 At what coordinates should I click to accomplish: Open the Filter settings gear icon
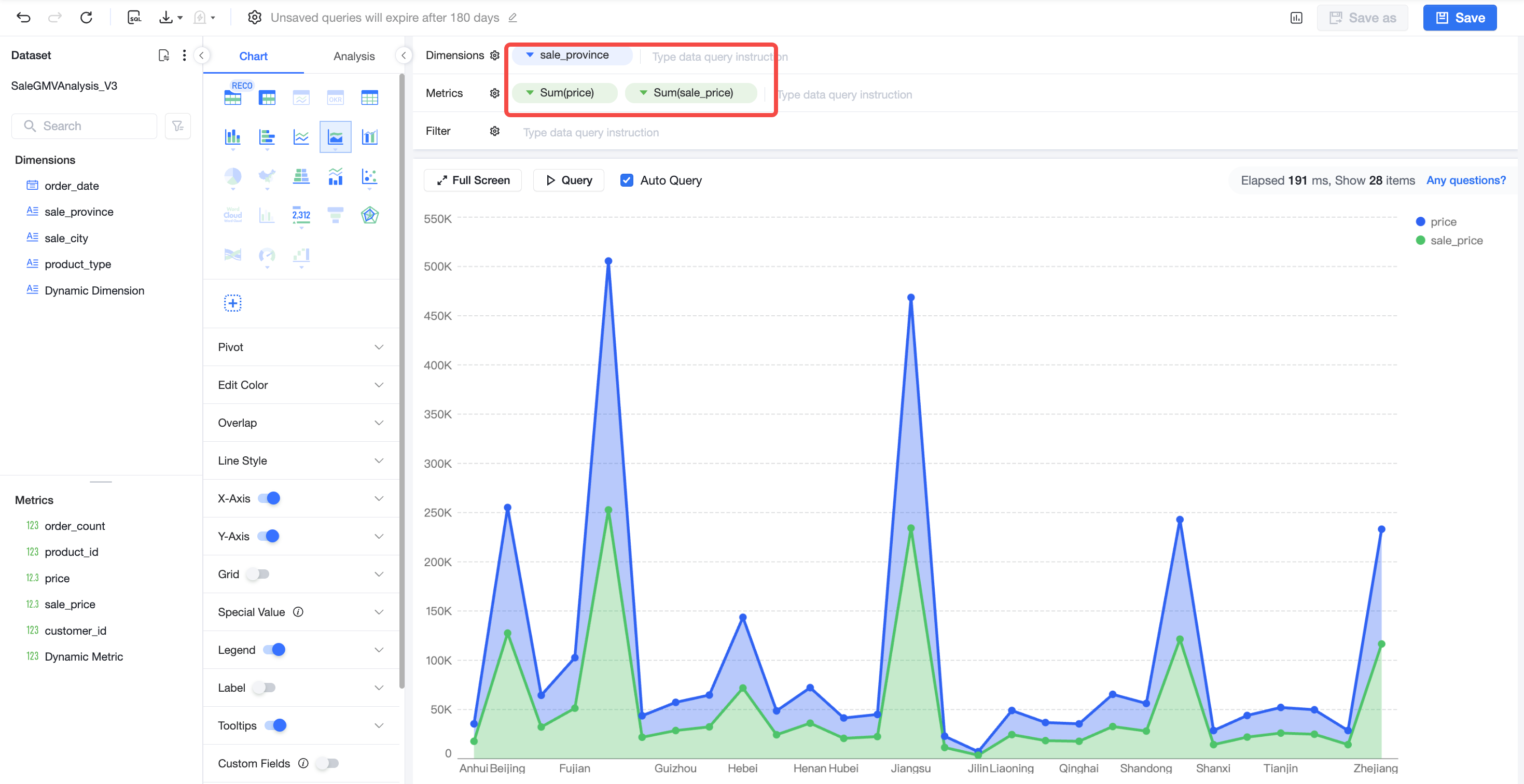pos(494,131)
